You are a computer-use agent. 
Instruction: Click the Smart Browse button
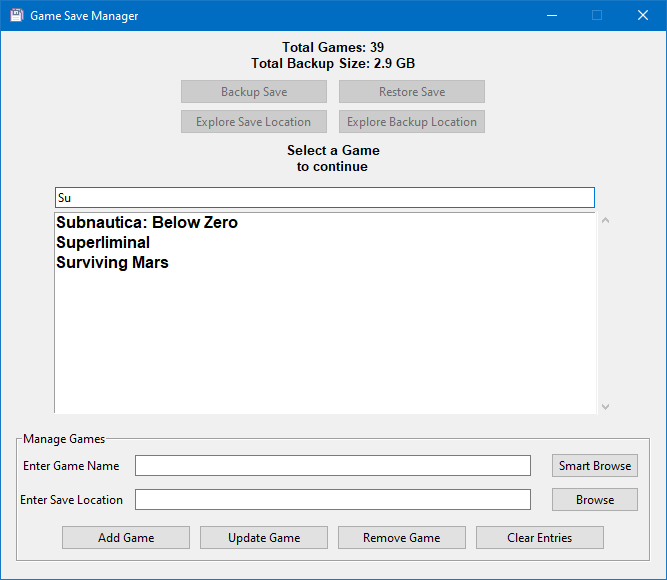tap(595, 466)
